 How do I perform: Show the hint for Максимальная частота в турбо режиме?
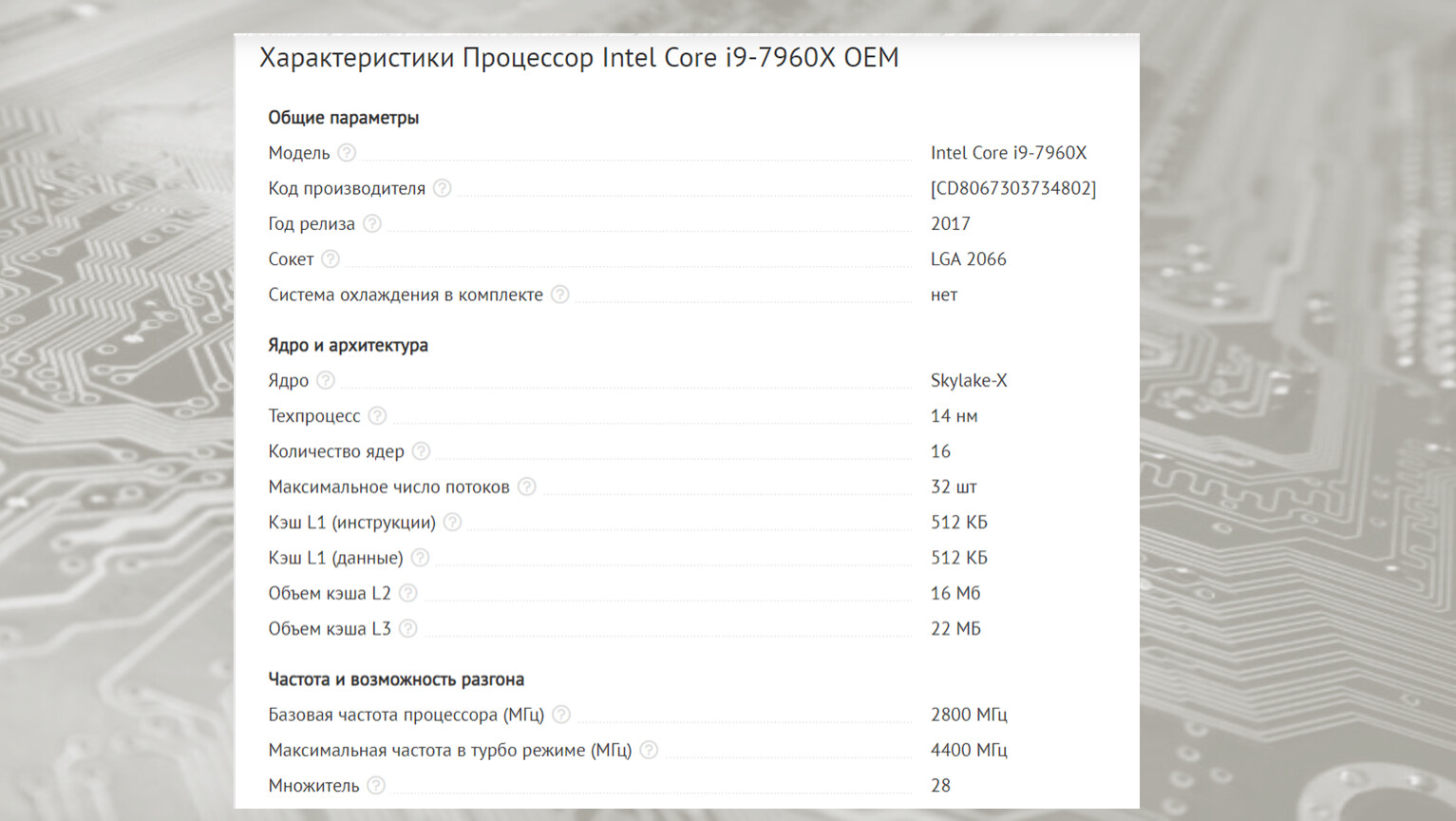pos(649,750)
